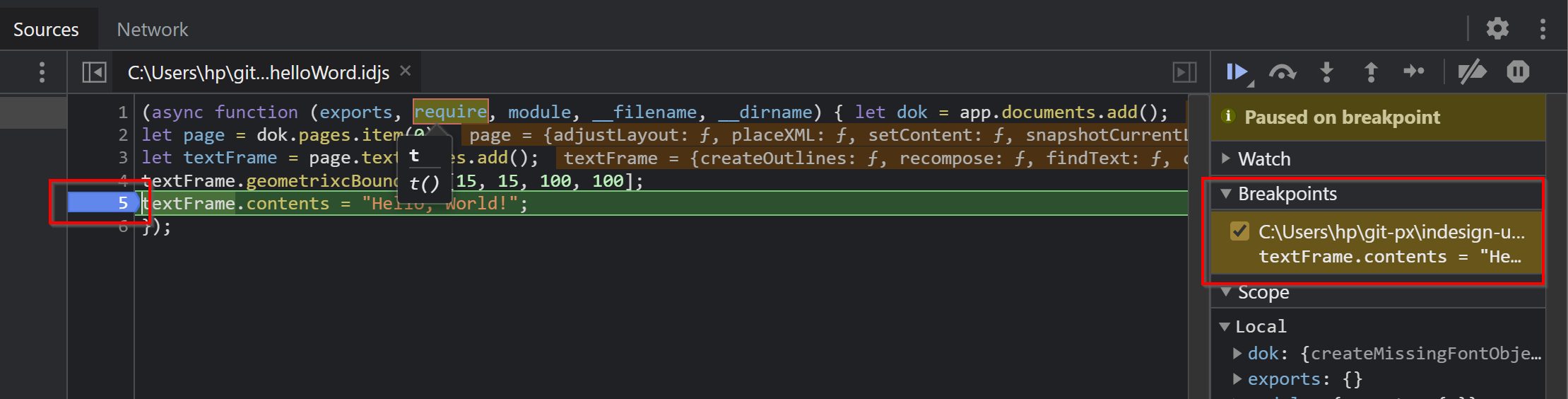
Task: Hide the debugger sidebar pane
Action: 1185,71
